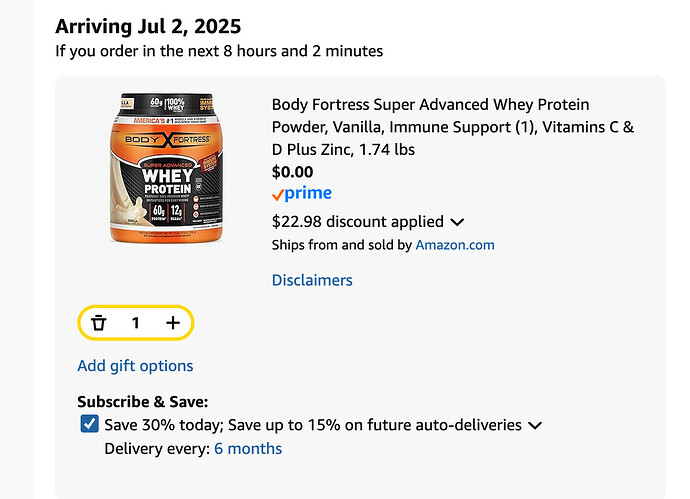
Task: Open the Amazon.com seller link
Action: (455, 245)
